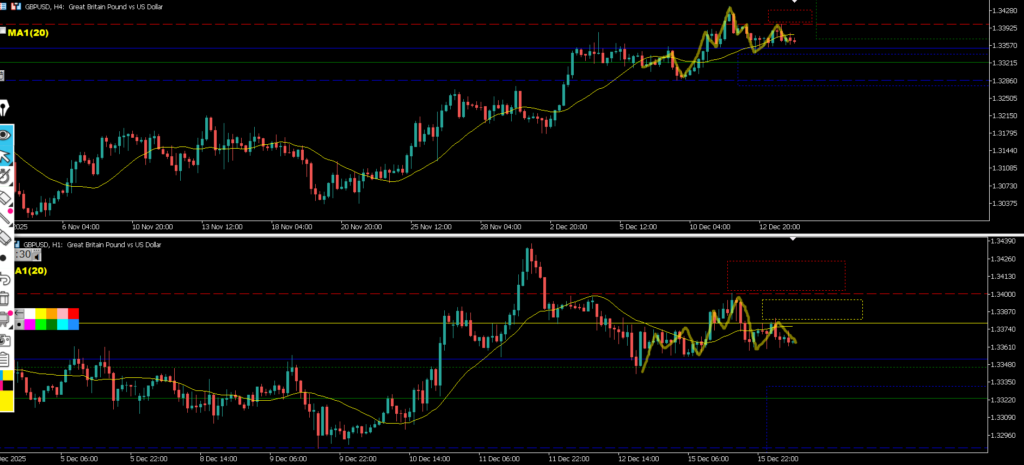This screenshot has width=1024, height=465.
Task: Select the pen nib drawing tool
Action: 5,109
